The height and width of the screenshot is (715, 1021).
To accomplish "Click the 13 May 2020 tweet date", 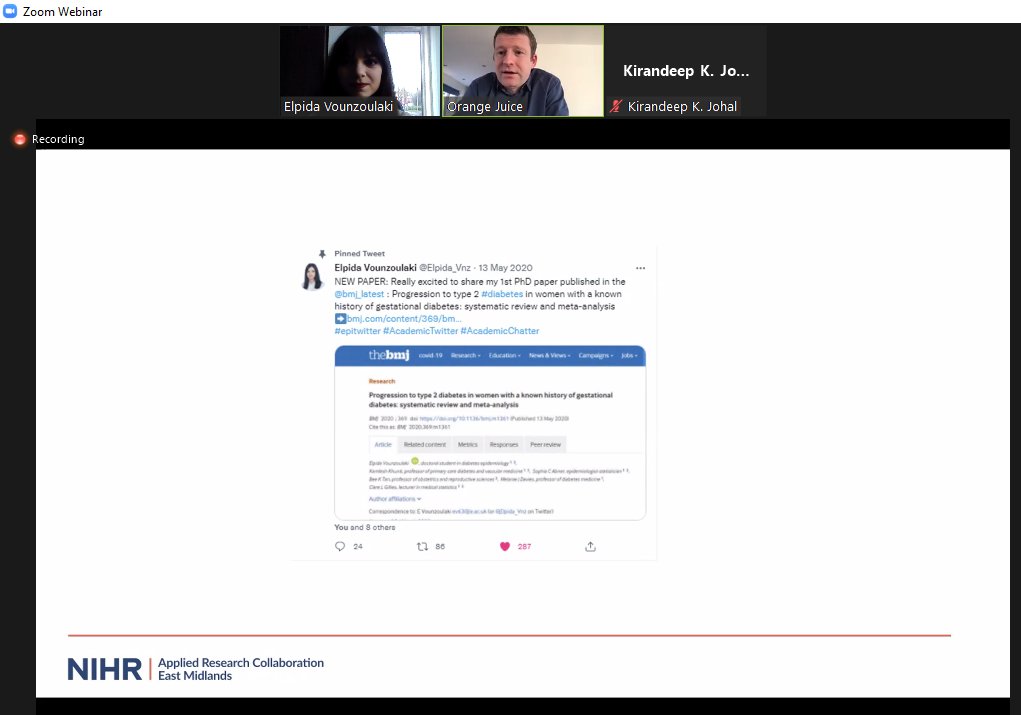I will click(x=505, y=268).
